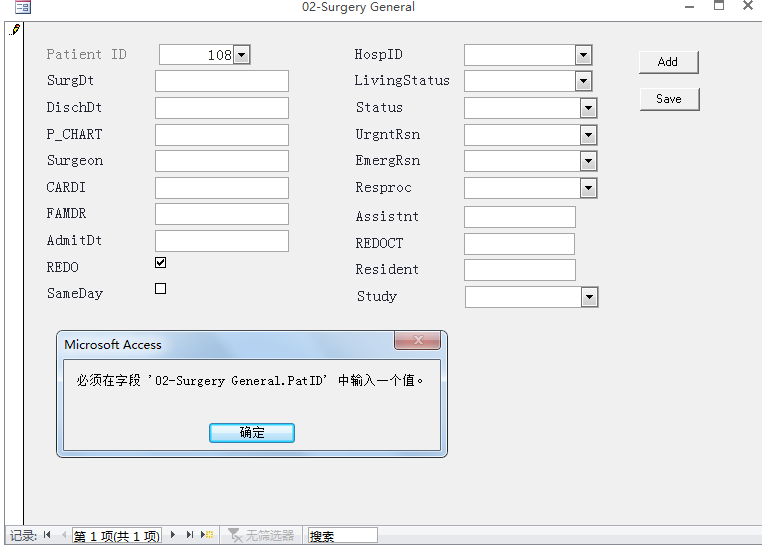Click the search box in record bar

click(x=342, y=536)
